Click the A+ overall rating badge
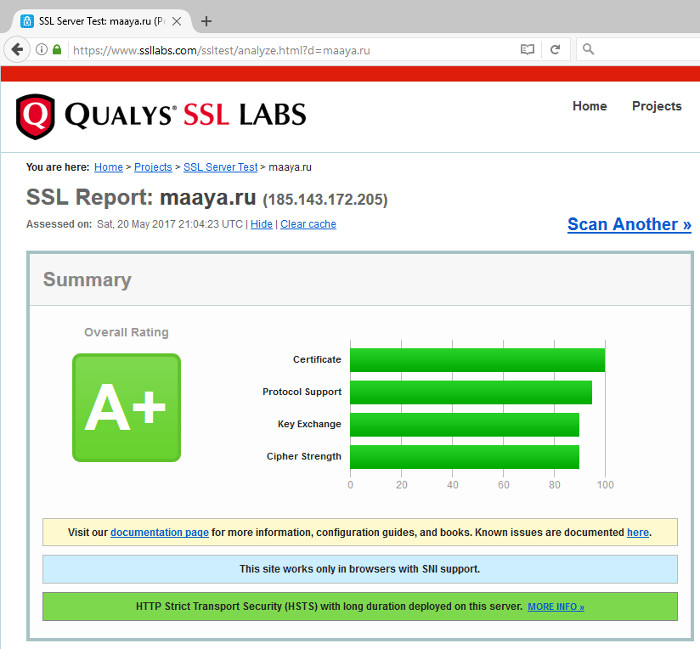Image resolution: width=700 pixels, height=649 pixels. (126, 408)
